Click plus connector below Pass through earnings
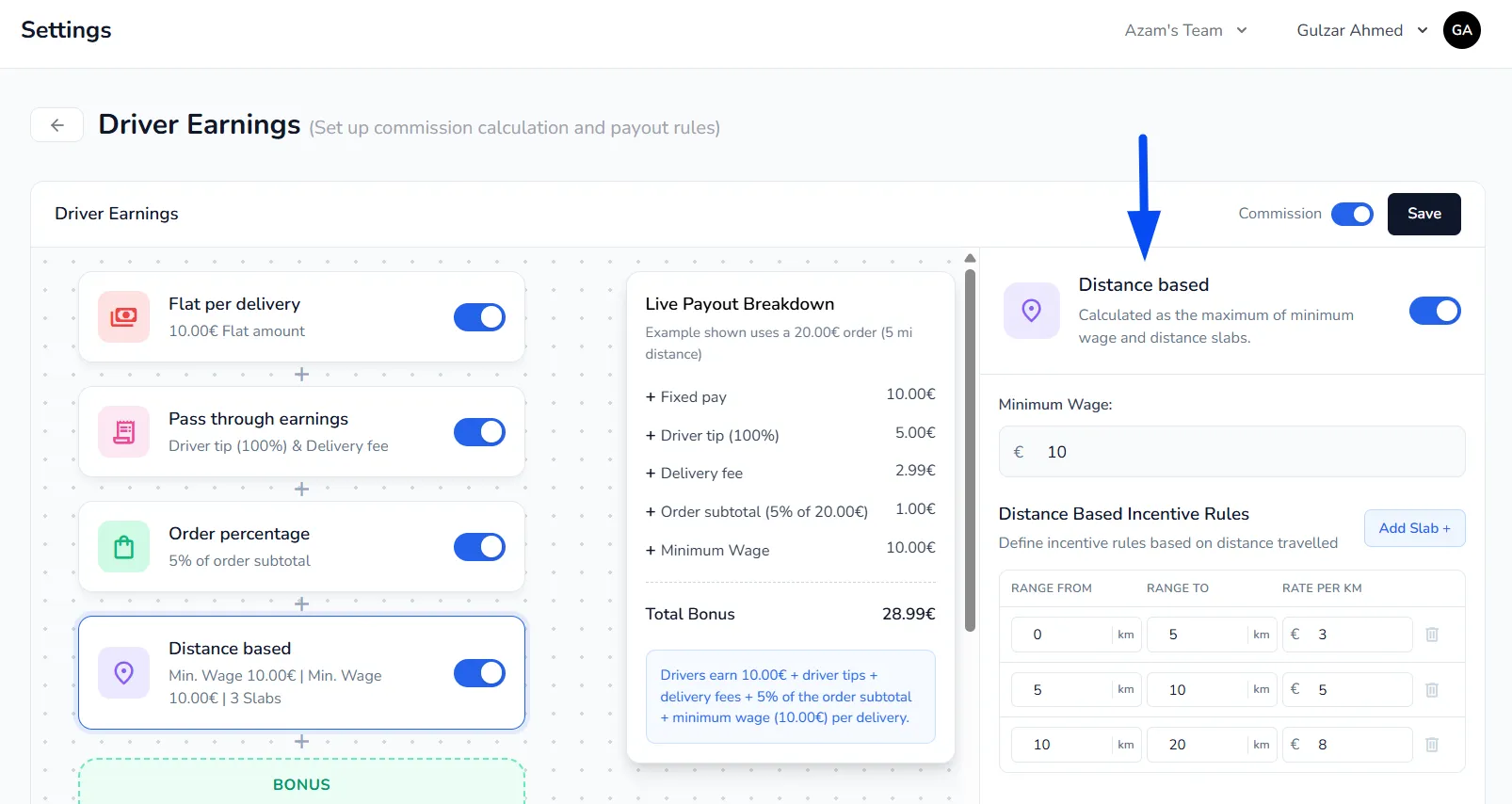The height and width of the screenshot is (804, 1512). [x=301, y=490]
